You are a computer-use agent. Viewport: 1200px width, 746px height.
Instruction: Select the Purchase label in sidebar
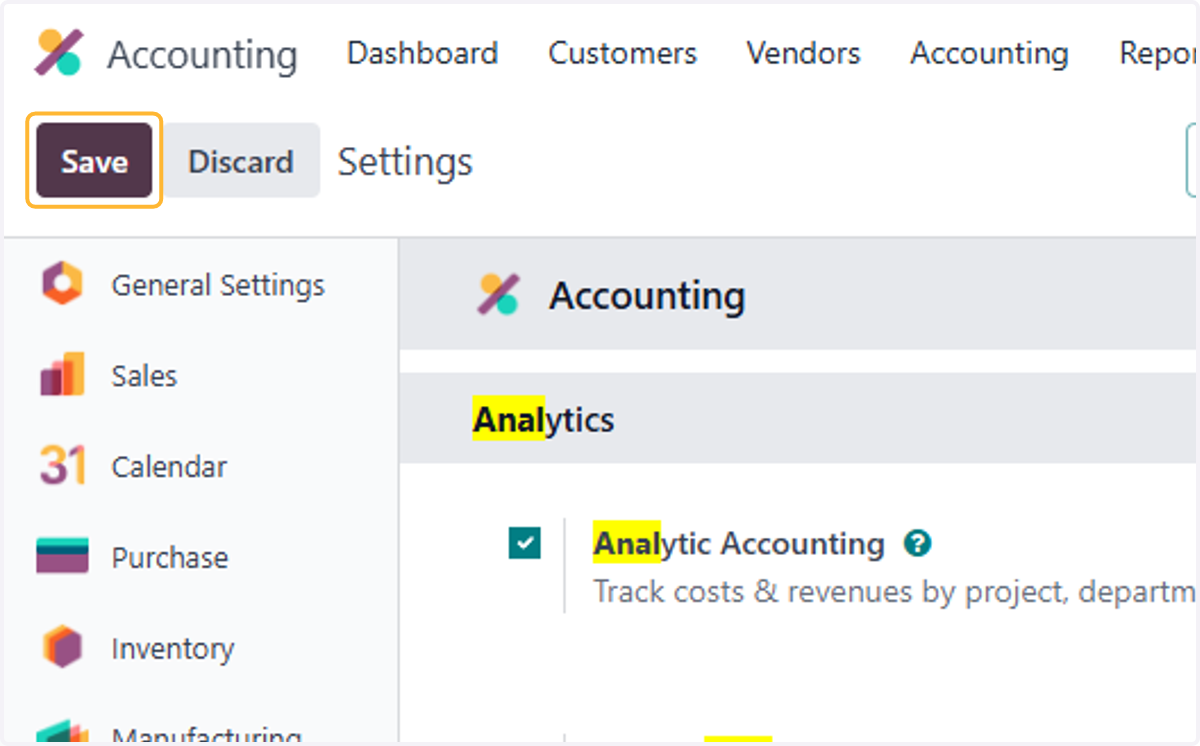tap(169, 557)
